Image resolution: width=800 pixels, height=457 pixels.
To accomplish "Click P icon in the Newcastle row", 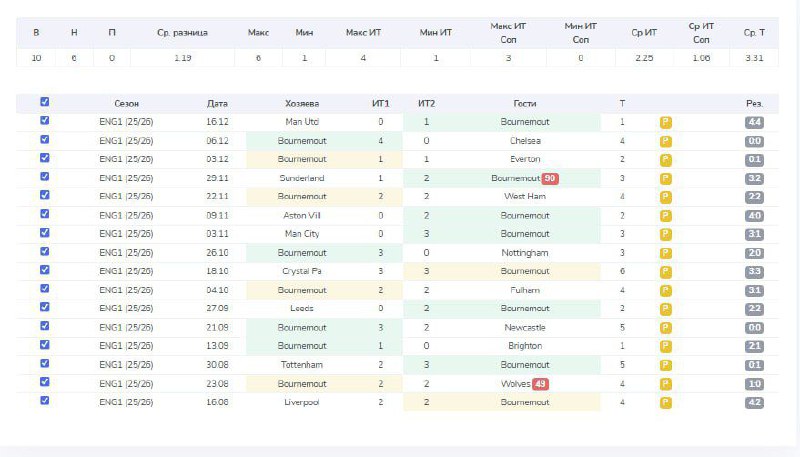I will [x=665, y=327].
